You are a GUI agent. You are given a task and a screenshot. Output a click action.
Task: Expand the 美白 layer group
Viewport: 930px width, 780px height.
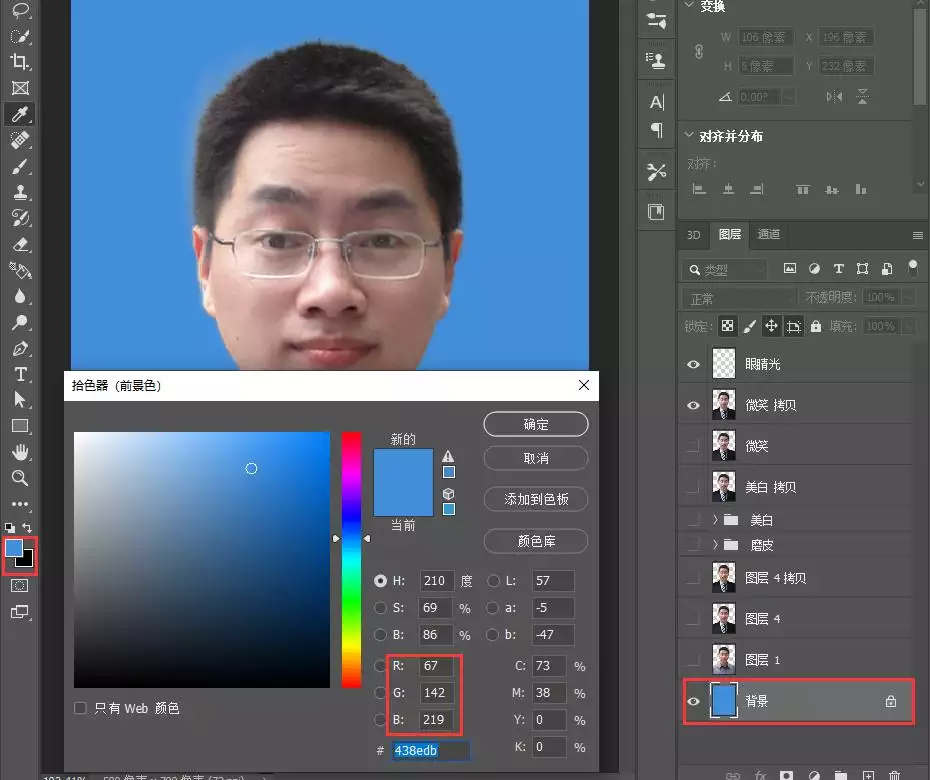pos(715,520)
